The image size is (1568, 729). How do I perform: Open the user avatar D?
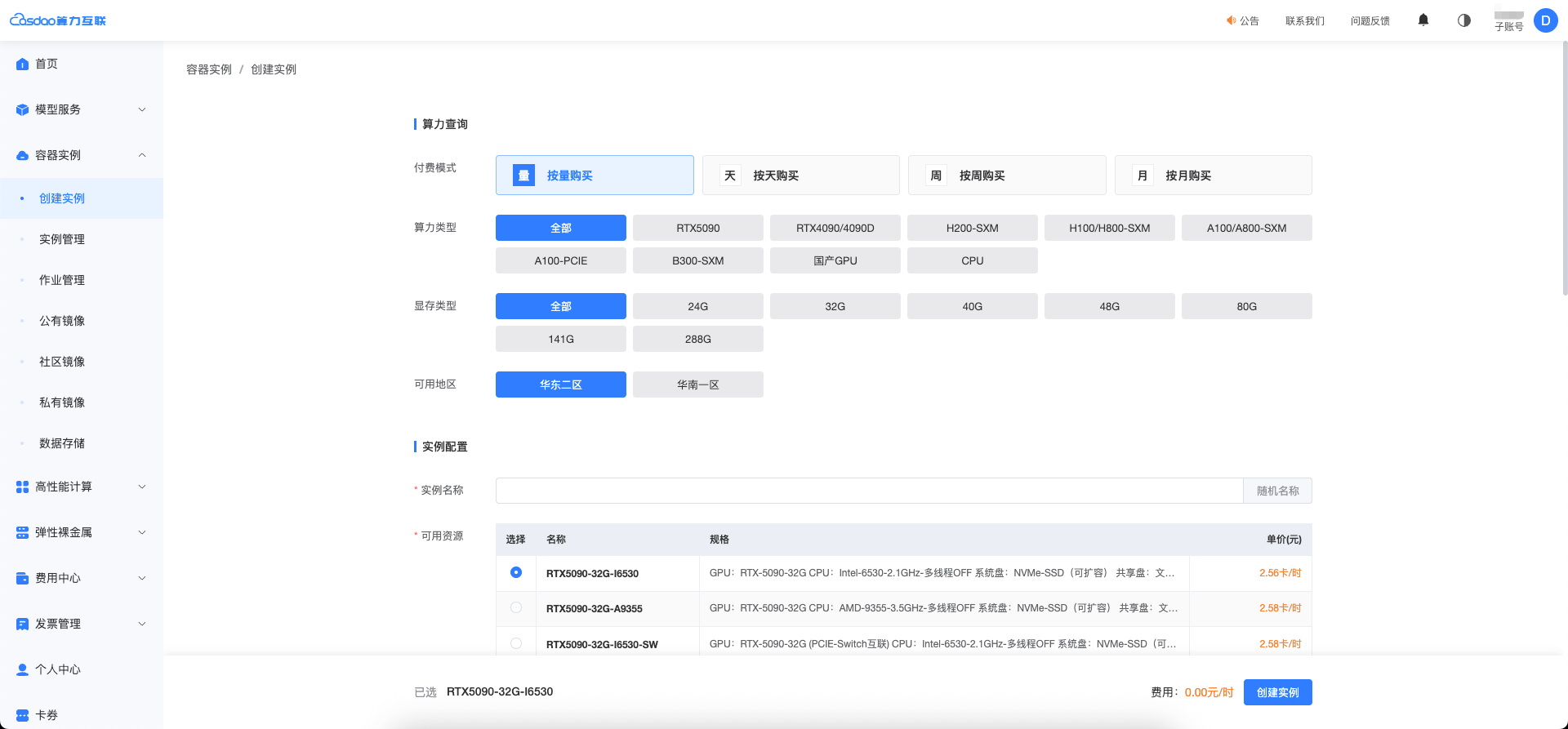click(1545, 20)
